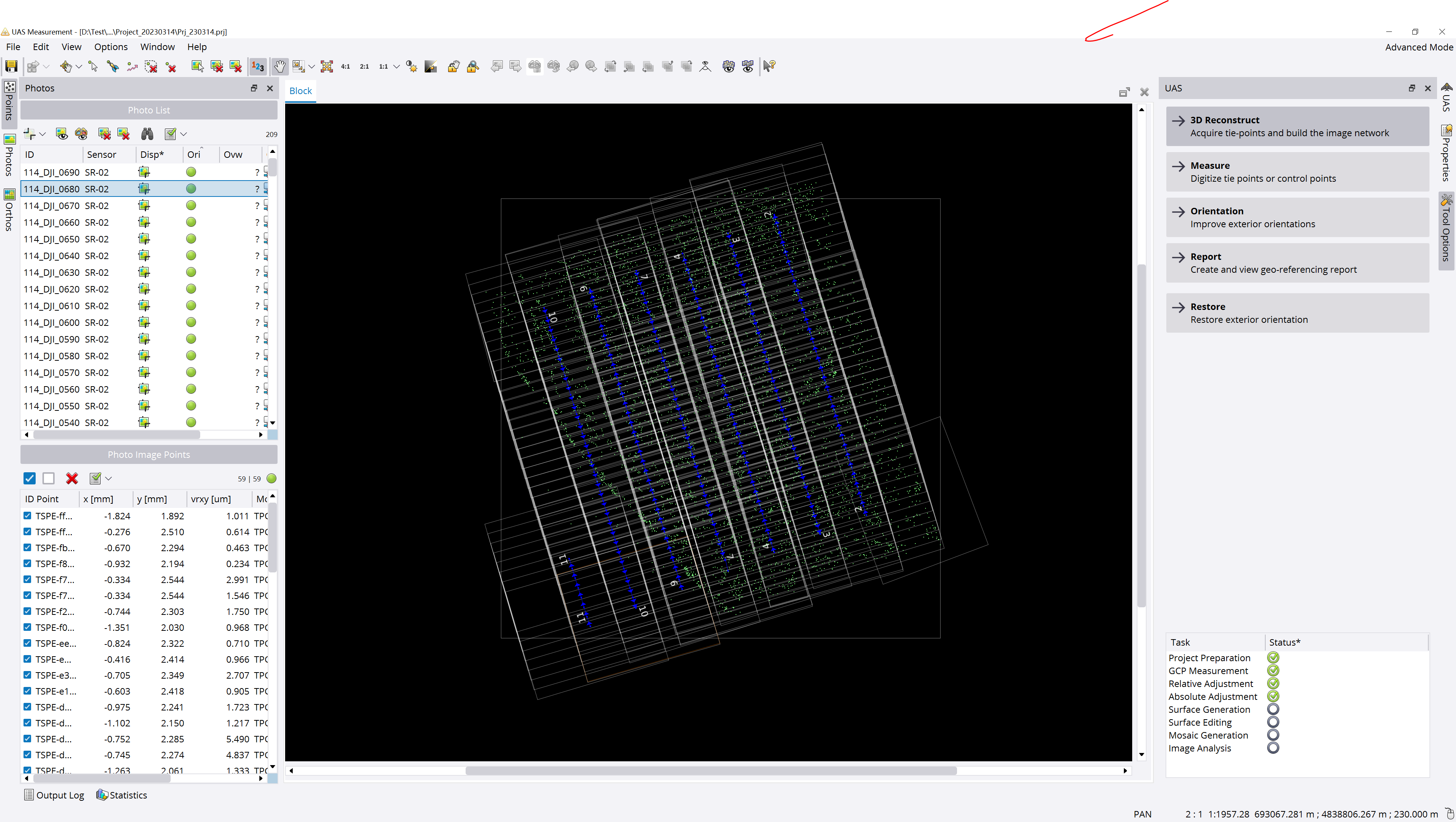
Task: Uncheck the first TSPE-ff point checkbox
Action: pyautogui.click(x=27, y=516)
